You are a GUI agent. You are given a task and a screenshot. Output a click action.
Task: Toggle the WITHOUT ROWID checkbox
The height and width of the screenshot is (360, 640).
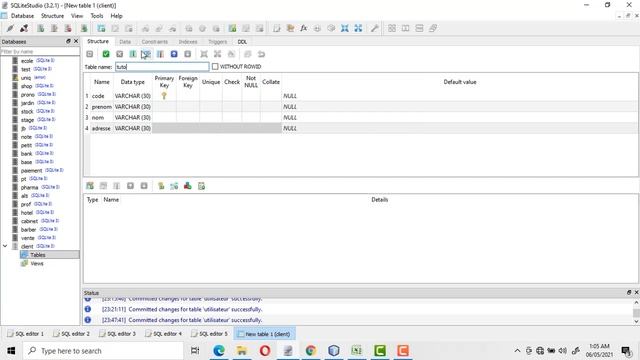coord(215,67)
